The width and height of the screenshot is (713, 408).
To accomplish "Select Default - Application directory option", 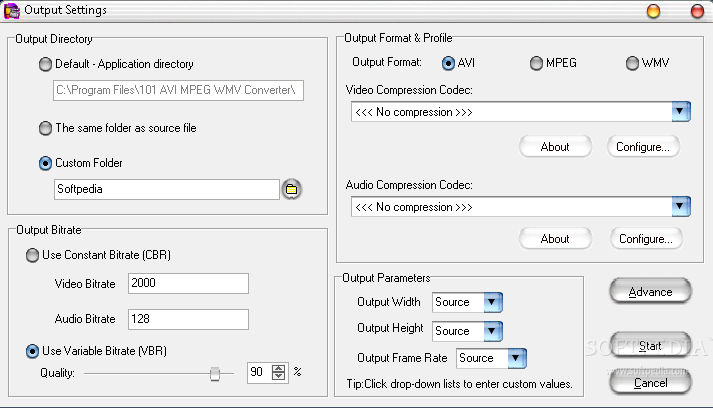I will [45, 64].
